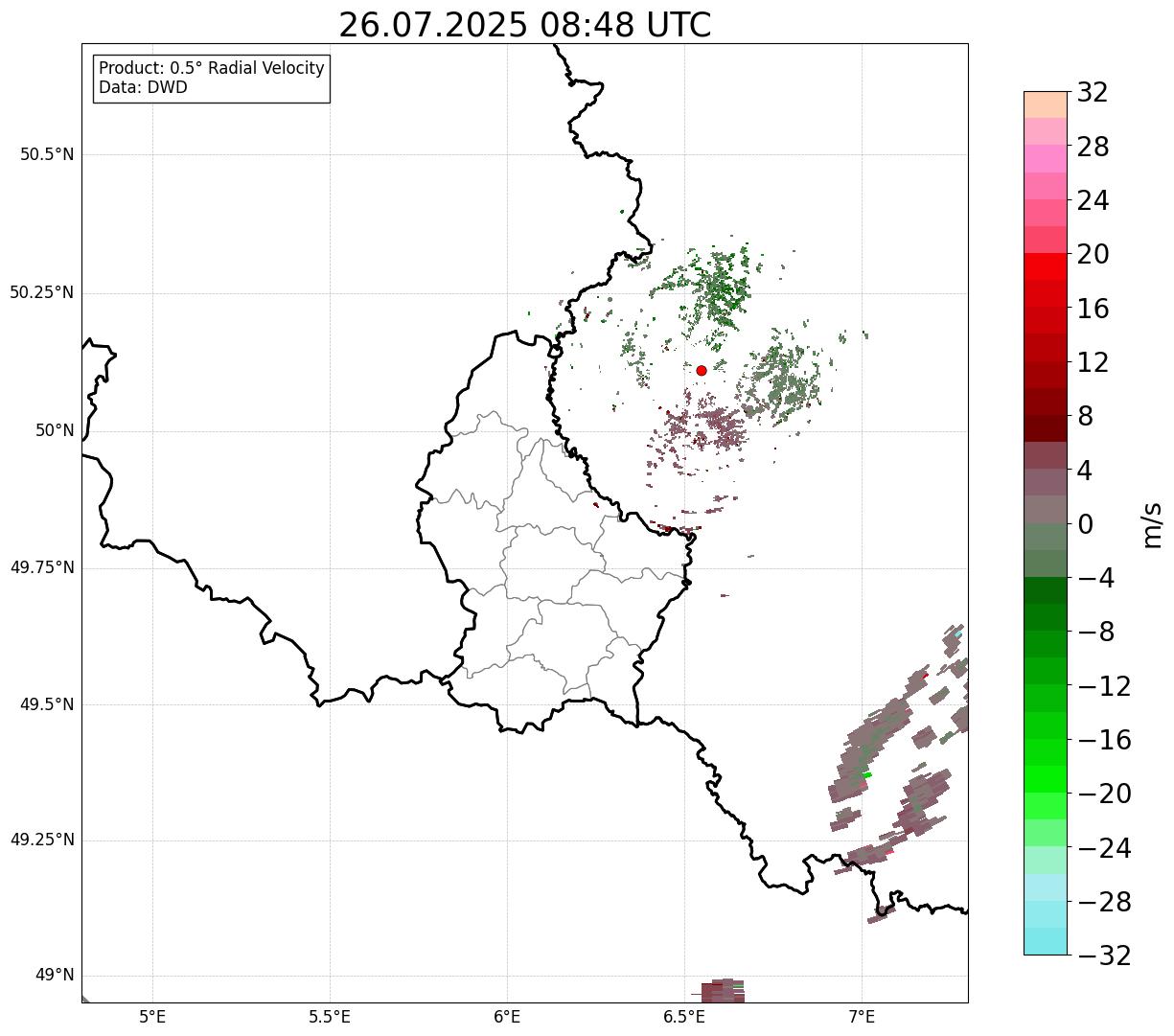1174x1036 pixels.
Task: Click the 50.5°N latitude label
Action: (x=47, y=154)
